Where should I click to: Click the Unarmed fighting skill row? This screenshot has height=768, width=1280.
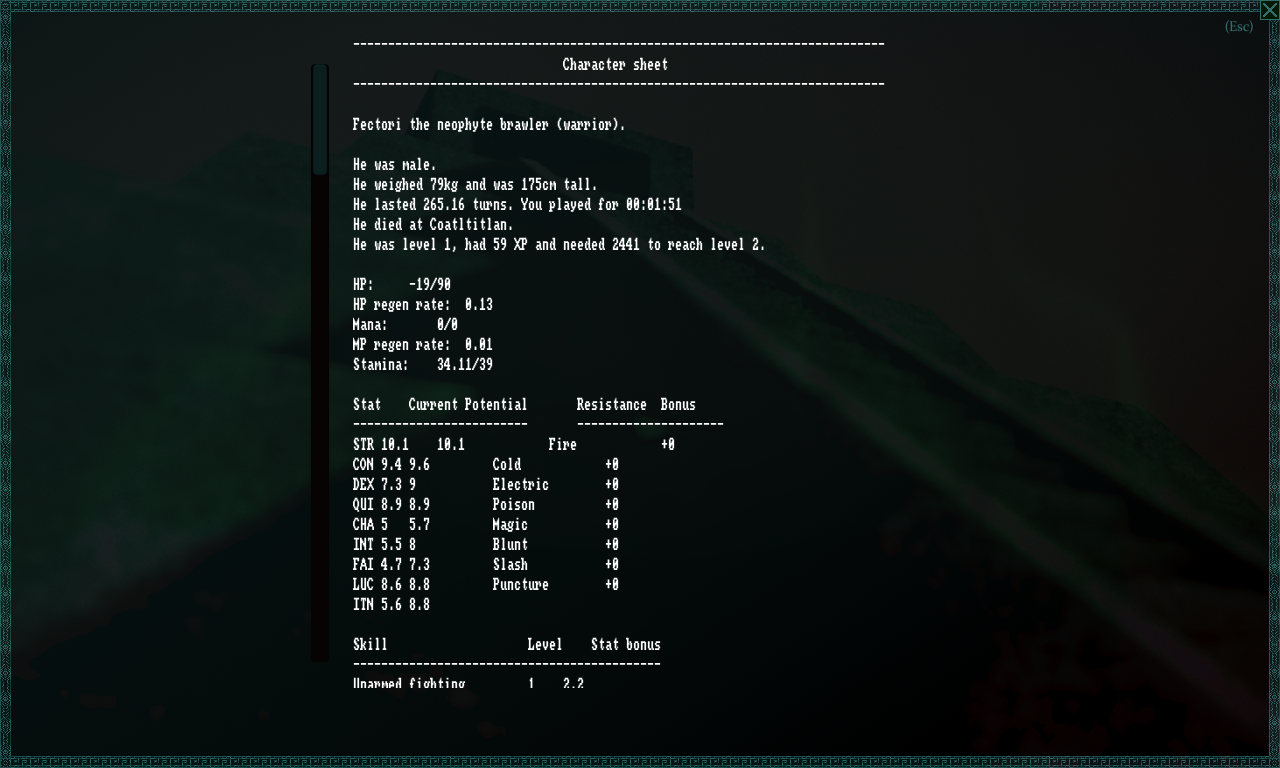pyautogui.click(x=468, y=684)
